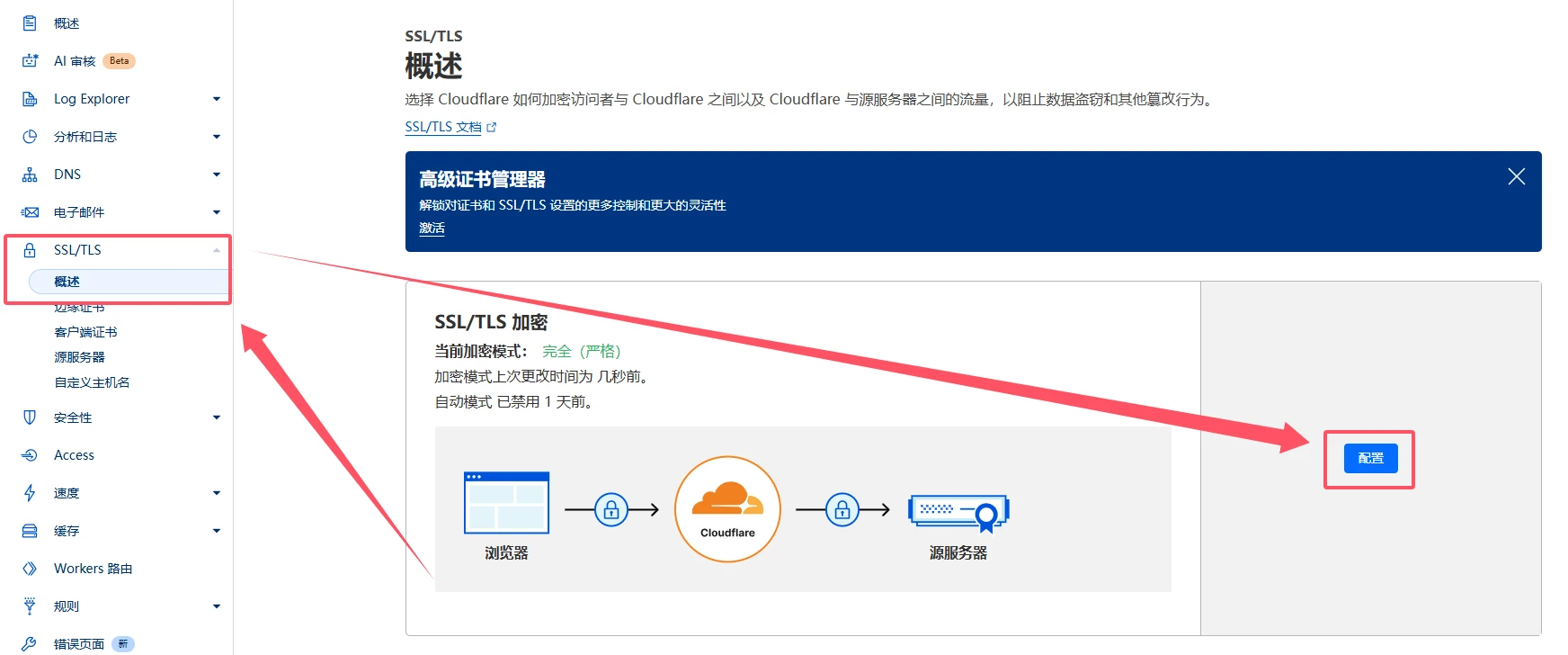Click the Beta badge next to AI 审核
The image size is (1568, 655).
119,61
